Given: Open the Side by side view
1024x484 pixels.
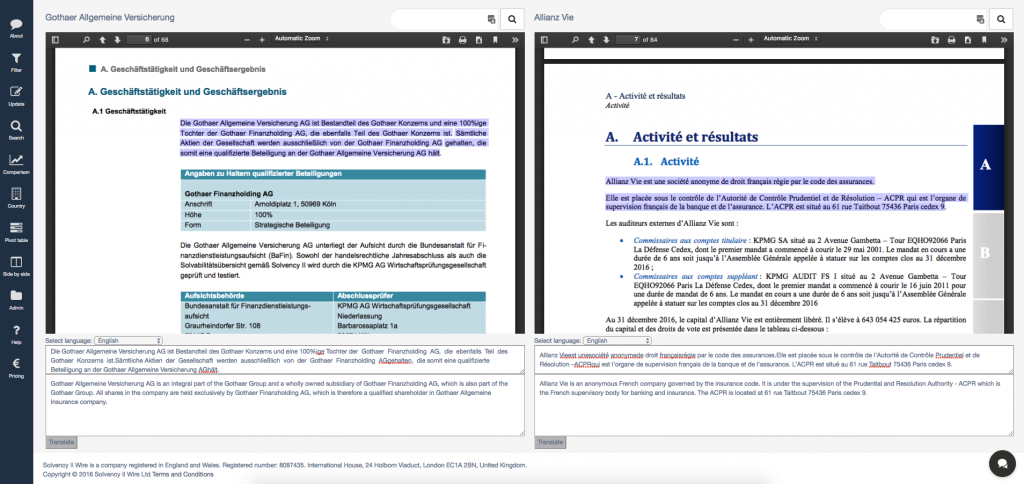Looking at the screenshot, I should point(16,266).
